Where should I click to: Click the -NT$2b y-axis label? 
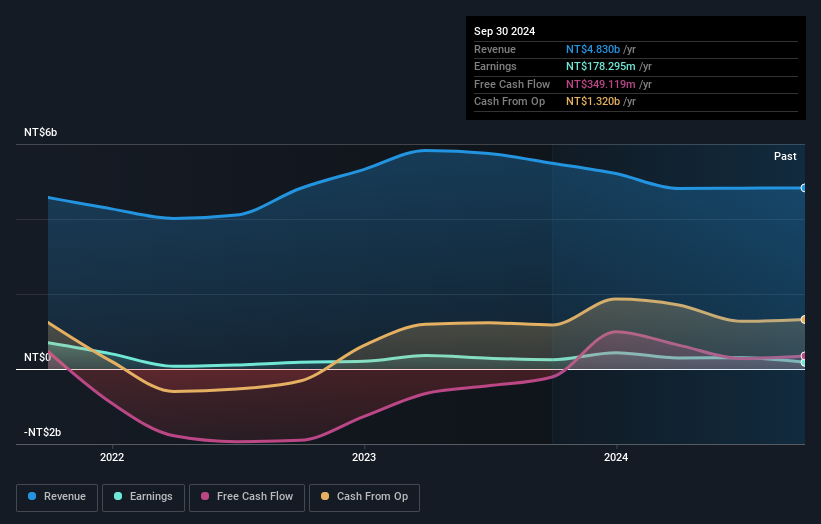[42, 432]
